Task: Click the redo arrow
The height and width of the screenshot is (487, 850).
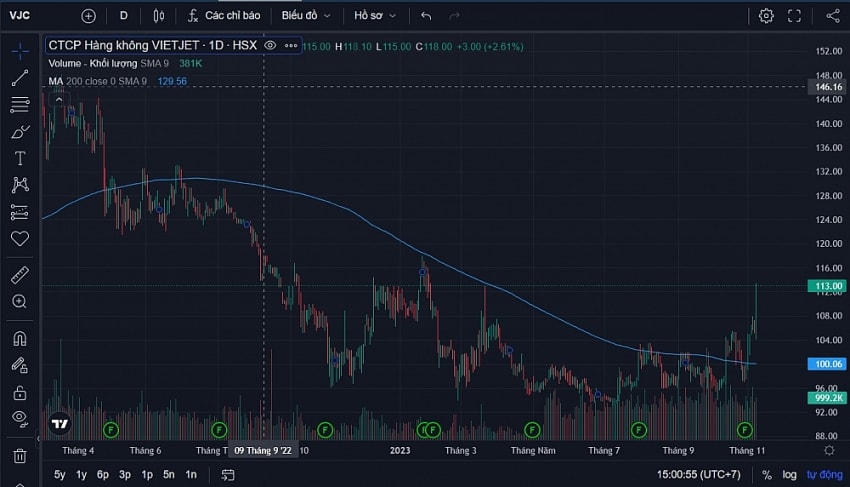Action: [454, 16]
